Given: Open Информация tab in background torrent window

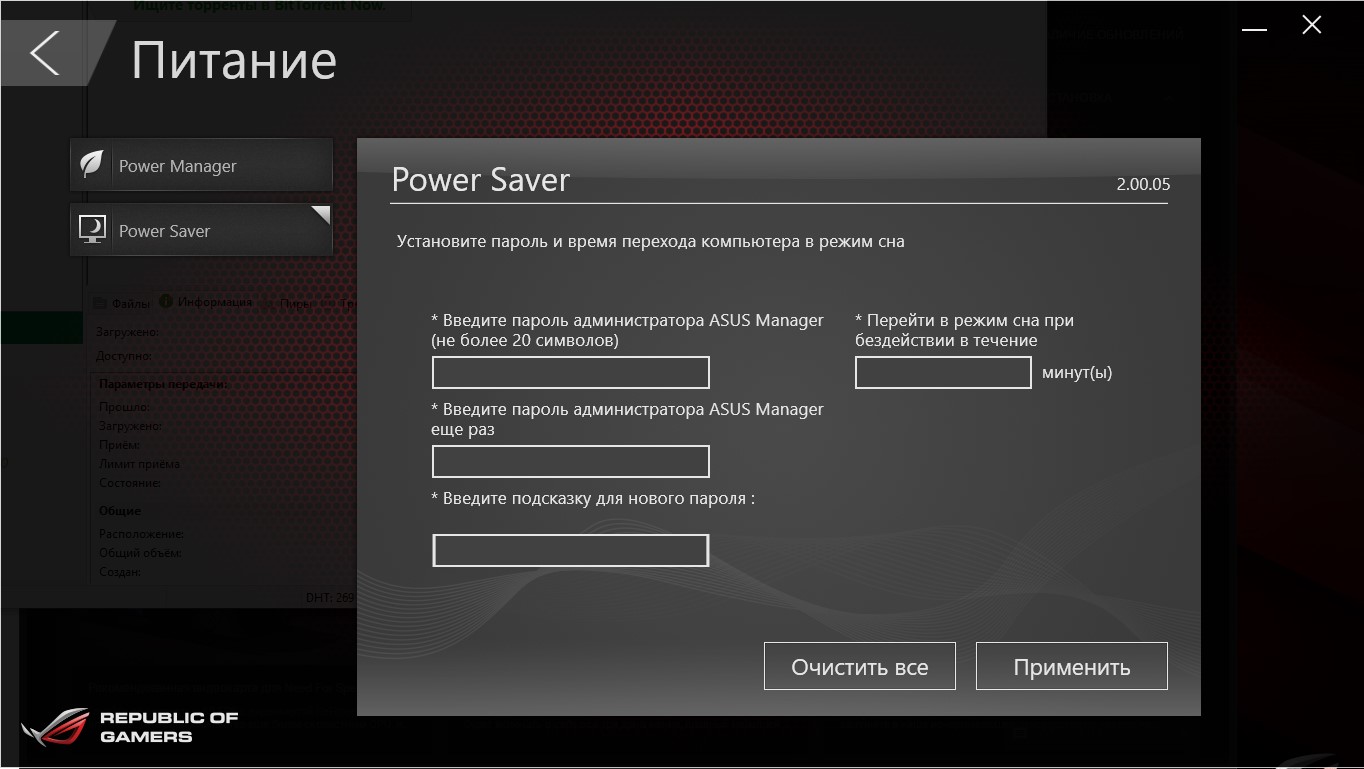Looking at the screenshot, I should (207, 302).
